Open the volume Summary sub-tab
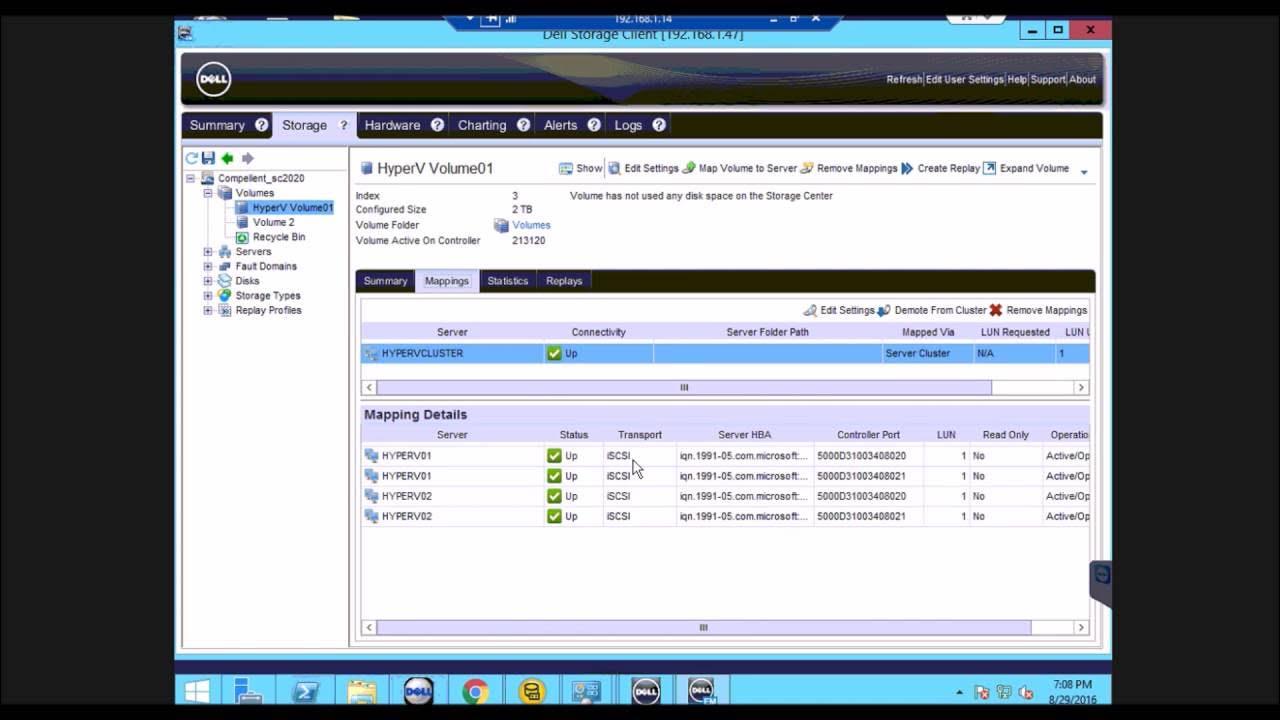Image resolution: width=1280 pixels, height=720 pixels. pyautogui.click(x=385, y=281)
